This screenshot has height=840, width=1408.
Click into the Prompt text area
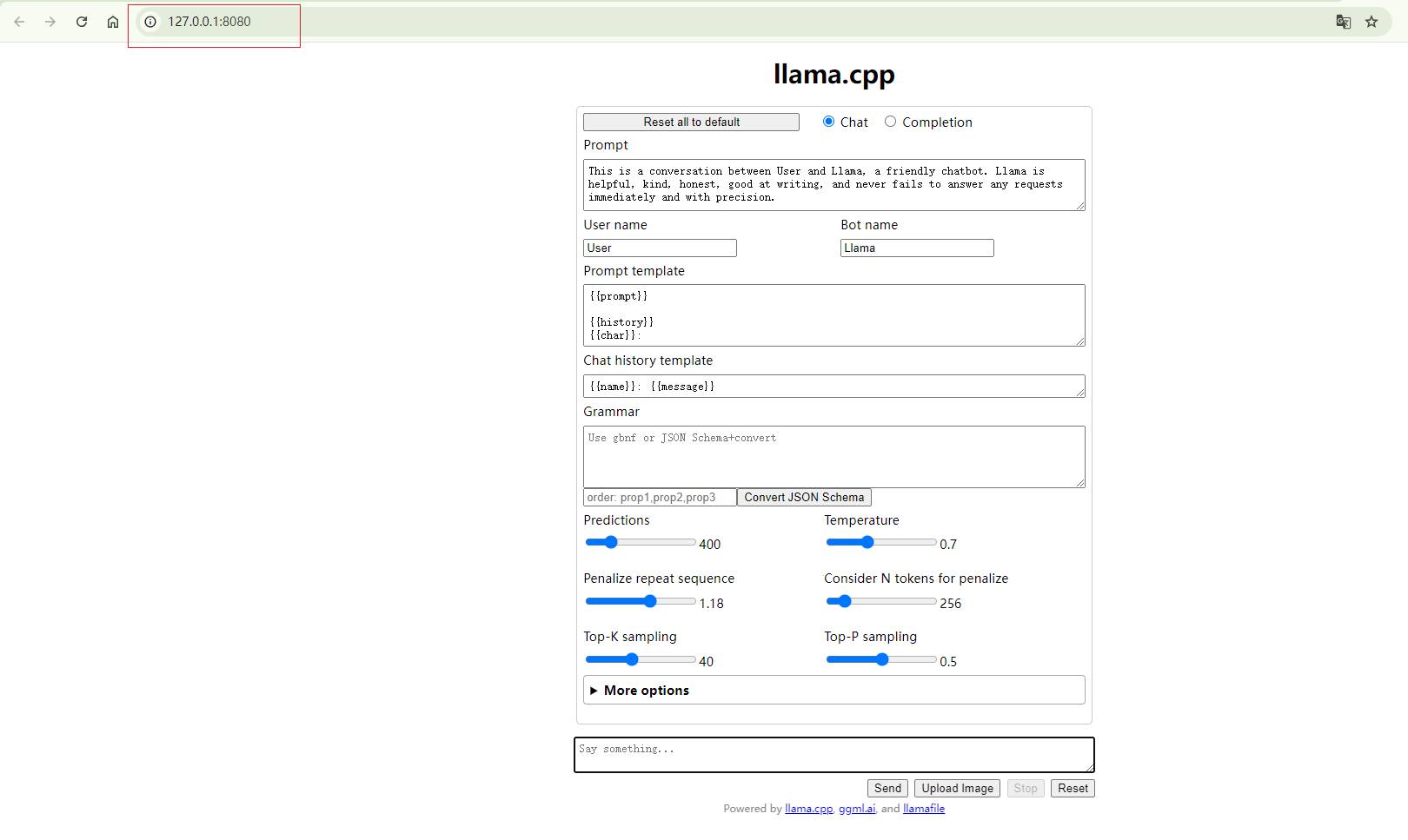834,185
